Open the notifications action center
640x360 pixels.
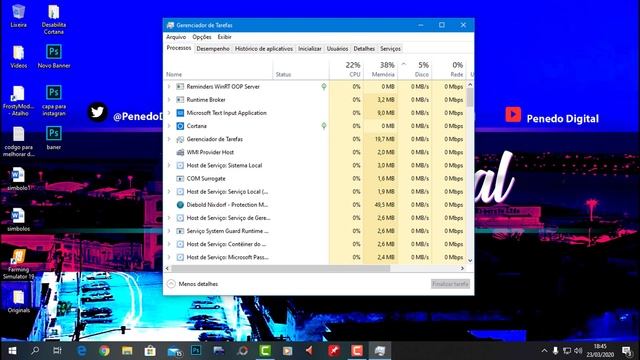pos(627,351)
